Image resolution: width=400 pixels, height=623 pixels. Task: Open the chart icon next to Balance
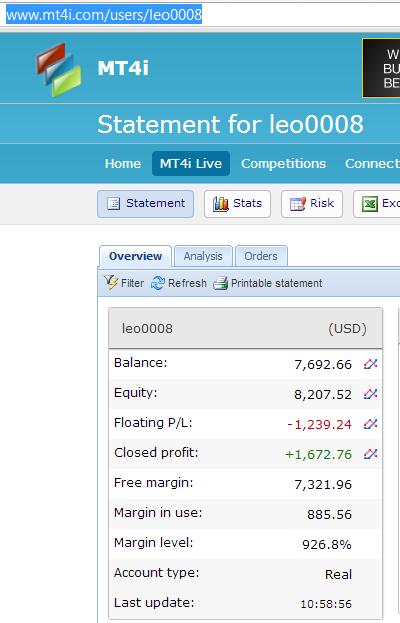click(370, 364)
